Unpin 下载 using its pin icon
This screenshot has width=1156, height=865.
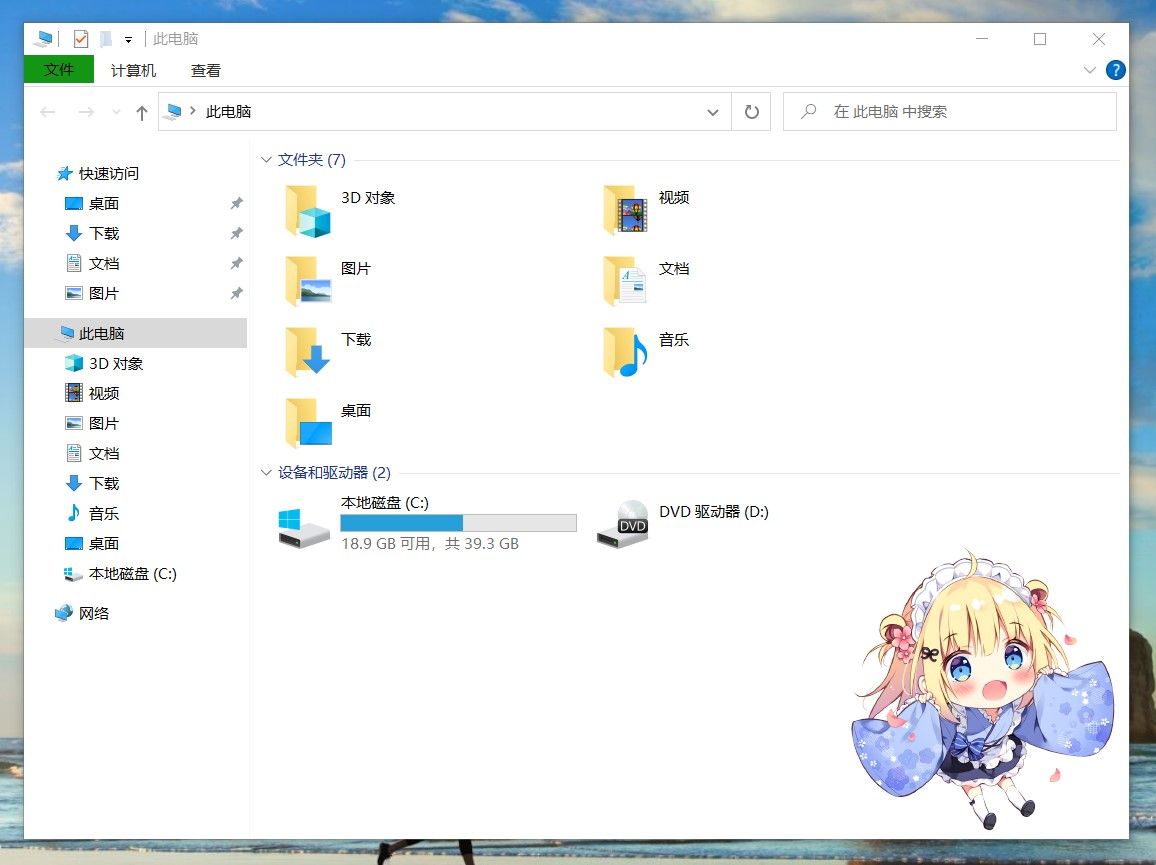(x=236, y=234)
